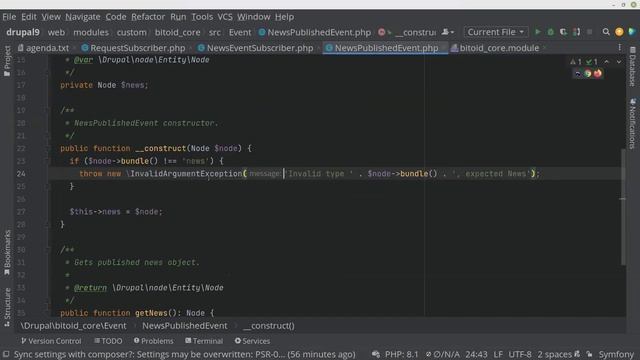640x360 pixels.
Task: Open the Bookmarks tool window
Action: (x=7, y=253)
